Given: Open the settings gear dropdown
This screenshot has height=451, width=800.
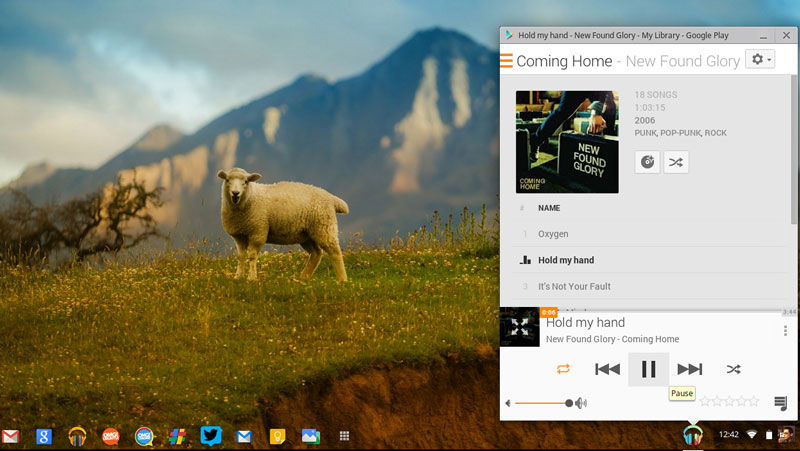Looking at the screenshot, I should (760, 59).
